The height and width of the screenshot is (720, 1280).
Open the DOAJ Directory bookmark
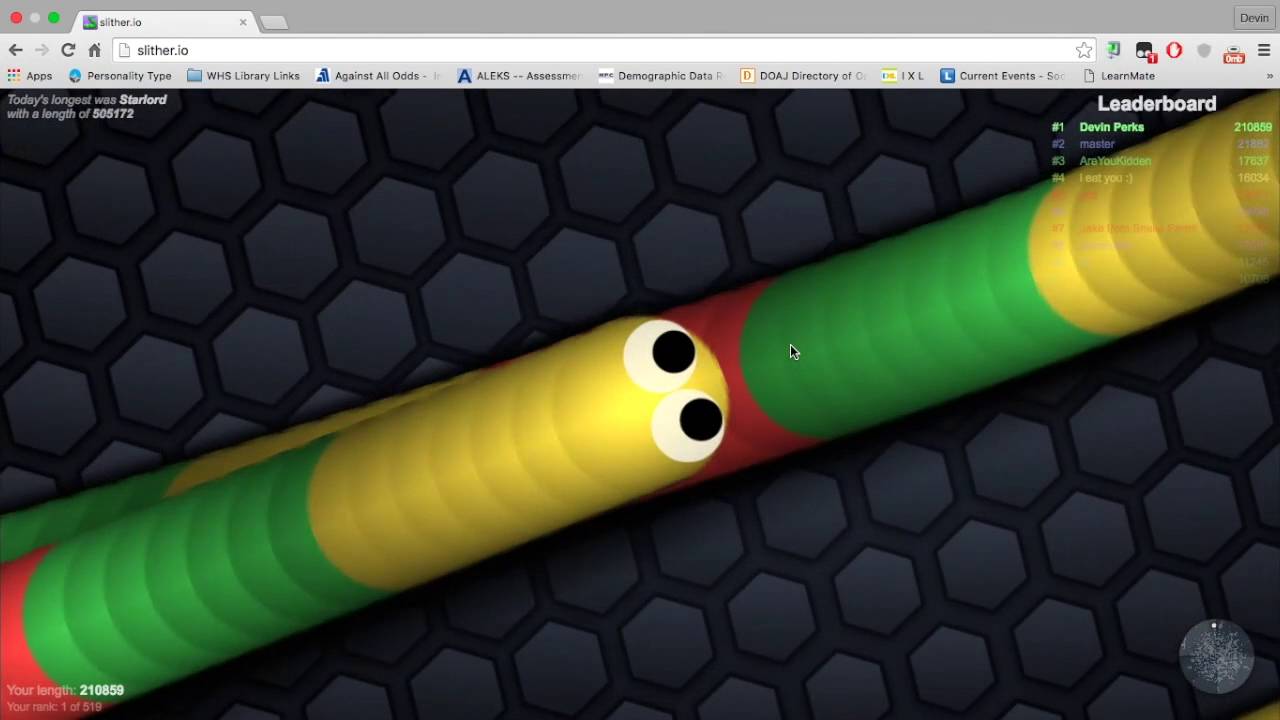(x=803, y=76)
